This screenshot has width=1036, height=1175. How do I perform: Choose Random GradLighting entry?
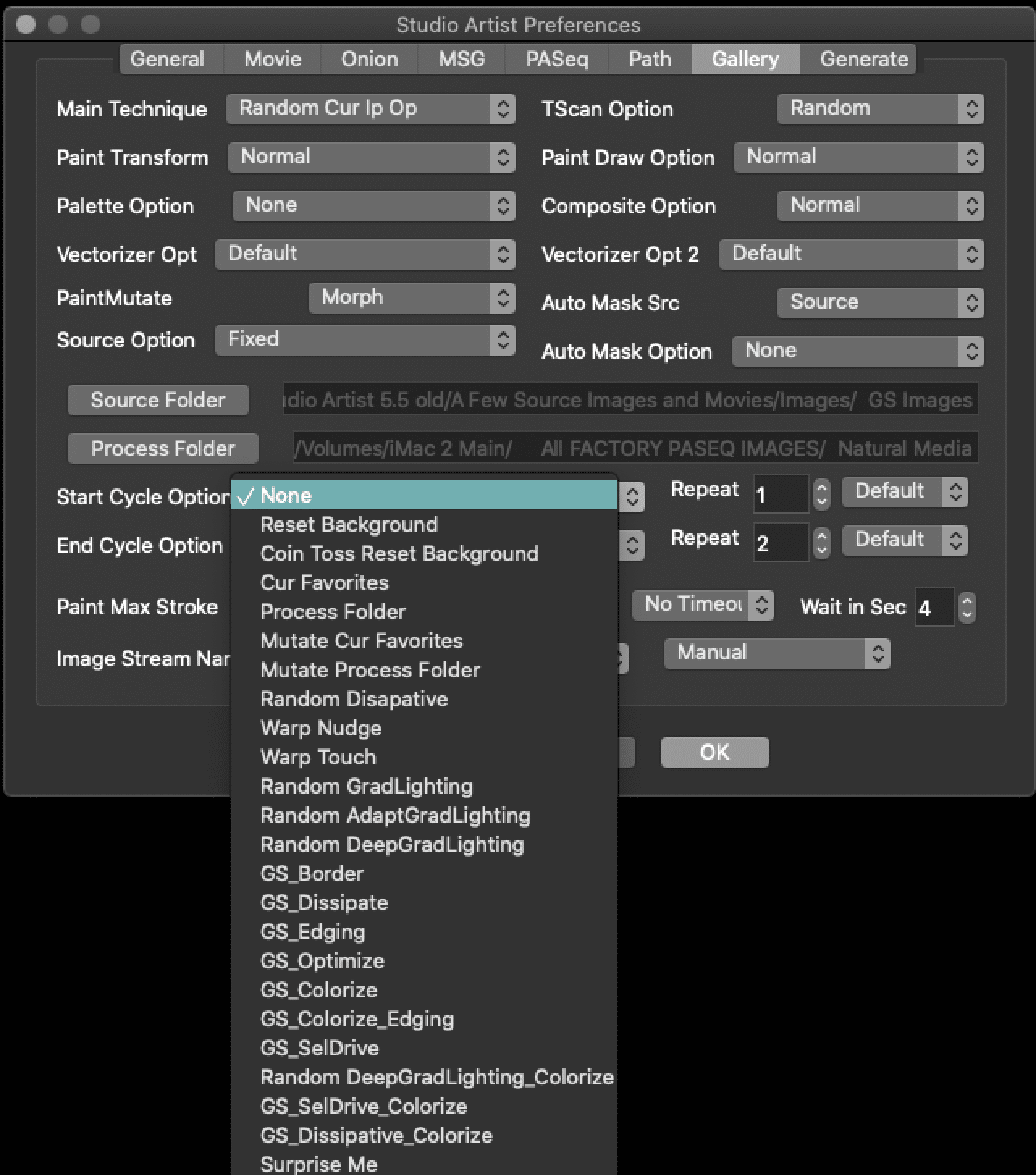point(424,786)
